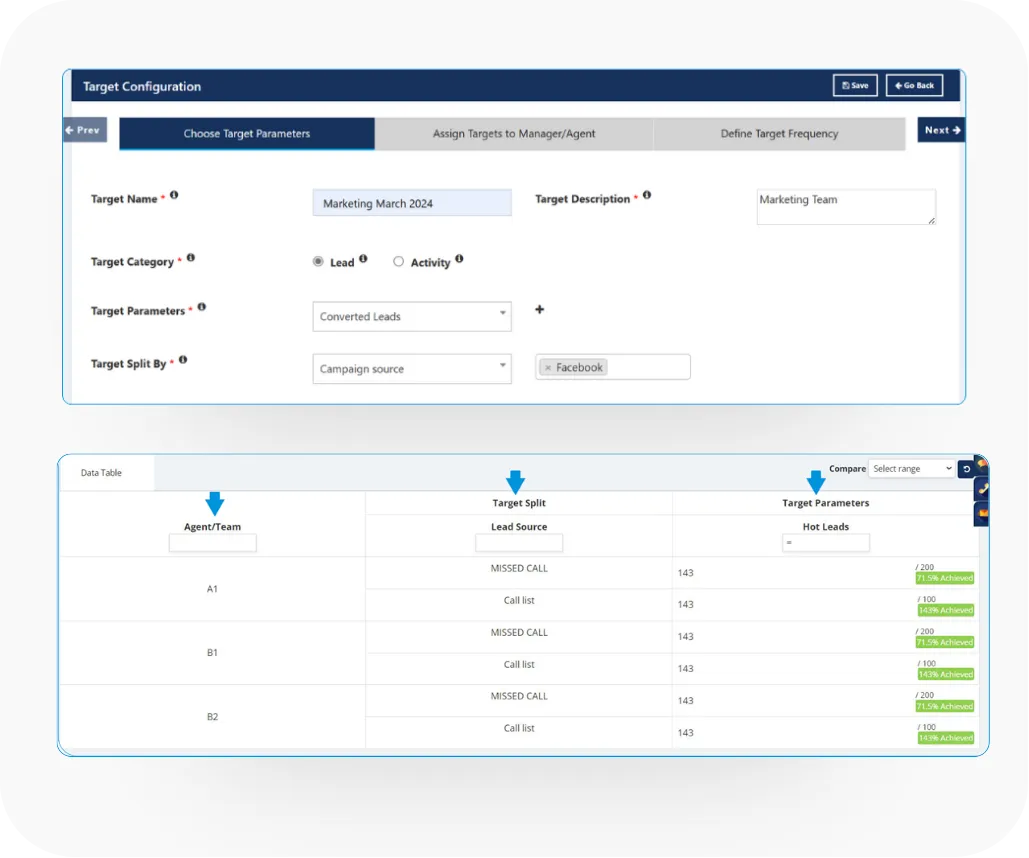1029x858 pixels.
Task: Click the refresh icon next to Compare
Action: (x=966, y=469)
